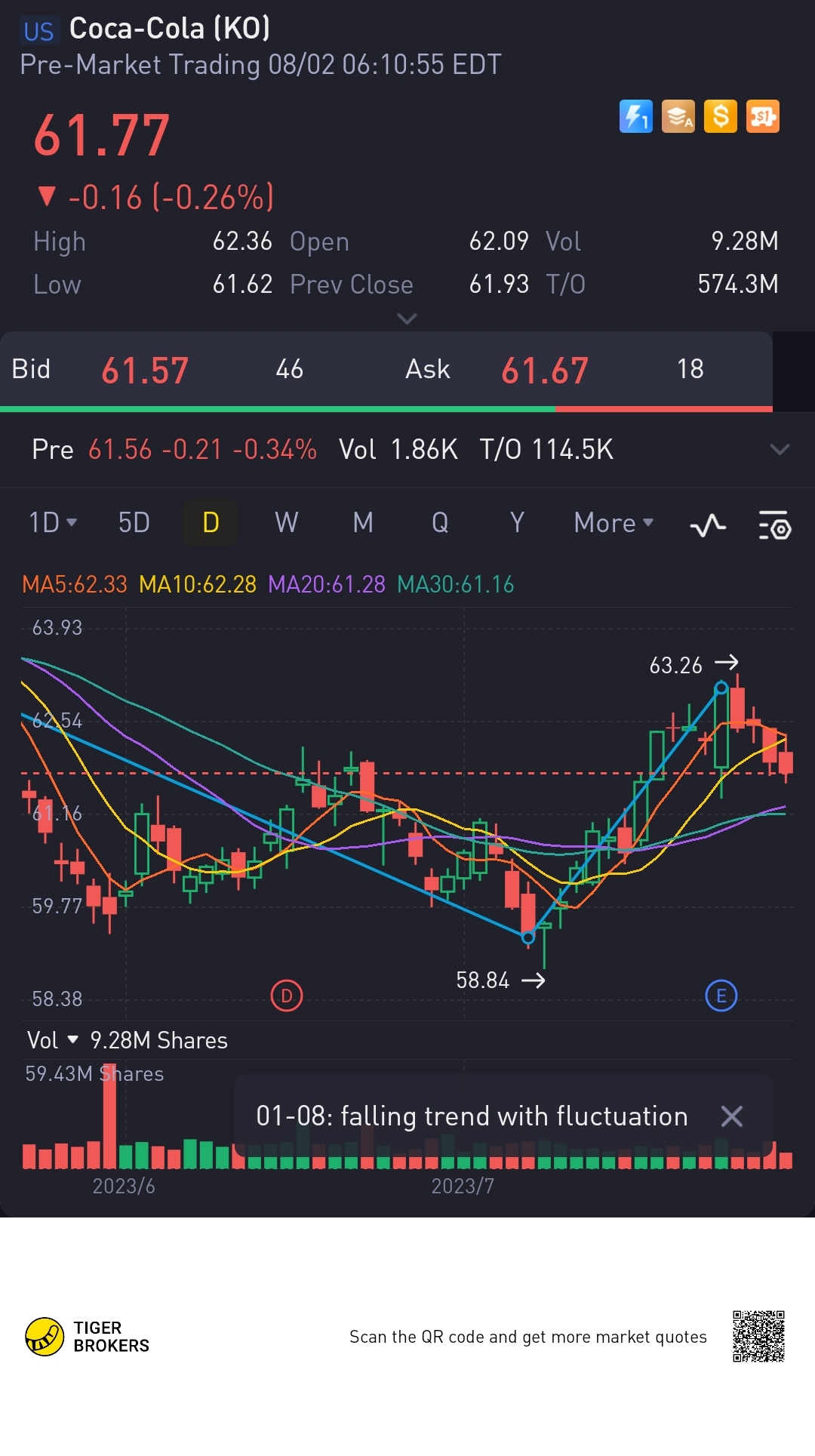Tap the ask size 18
This screenshot has height=1456, width=815.
[x=690, y=369]
